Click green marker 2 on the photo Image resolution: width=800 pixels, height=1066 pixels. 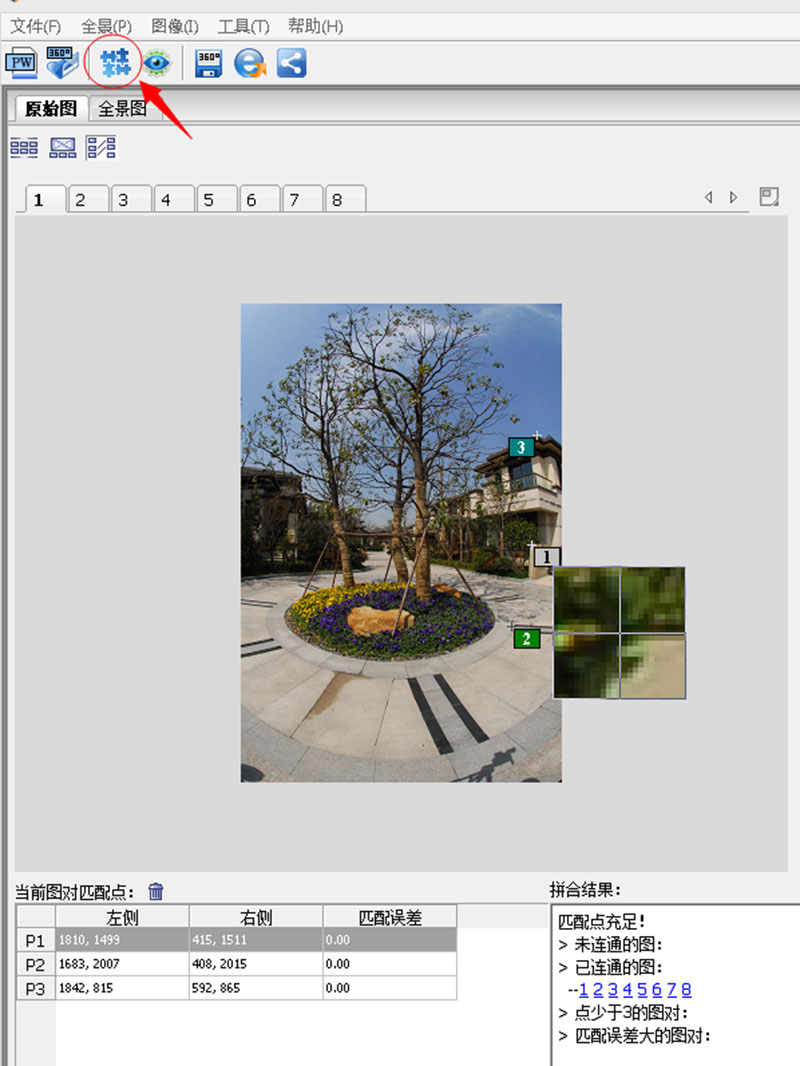[526, 638]
